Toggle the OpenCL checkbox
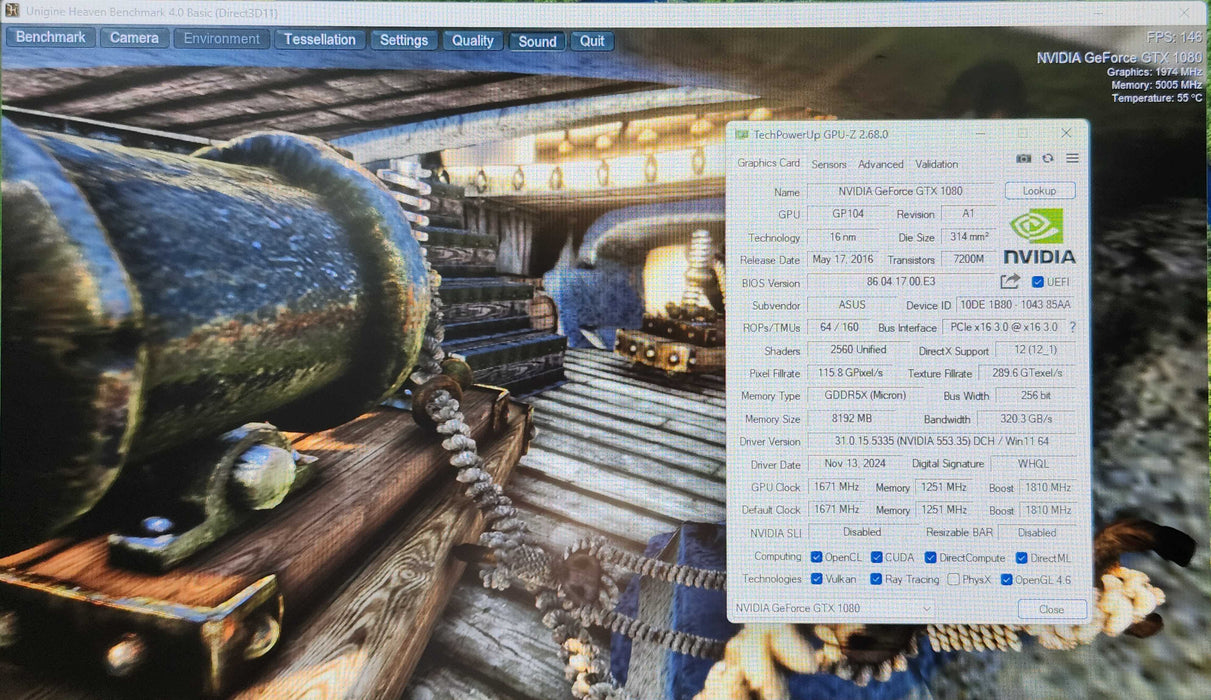Viewport: 1211px width, 700px height. pyautogui.click(x=817, y=557)
